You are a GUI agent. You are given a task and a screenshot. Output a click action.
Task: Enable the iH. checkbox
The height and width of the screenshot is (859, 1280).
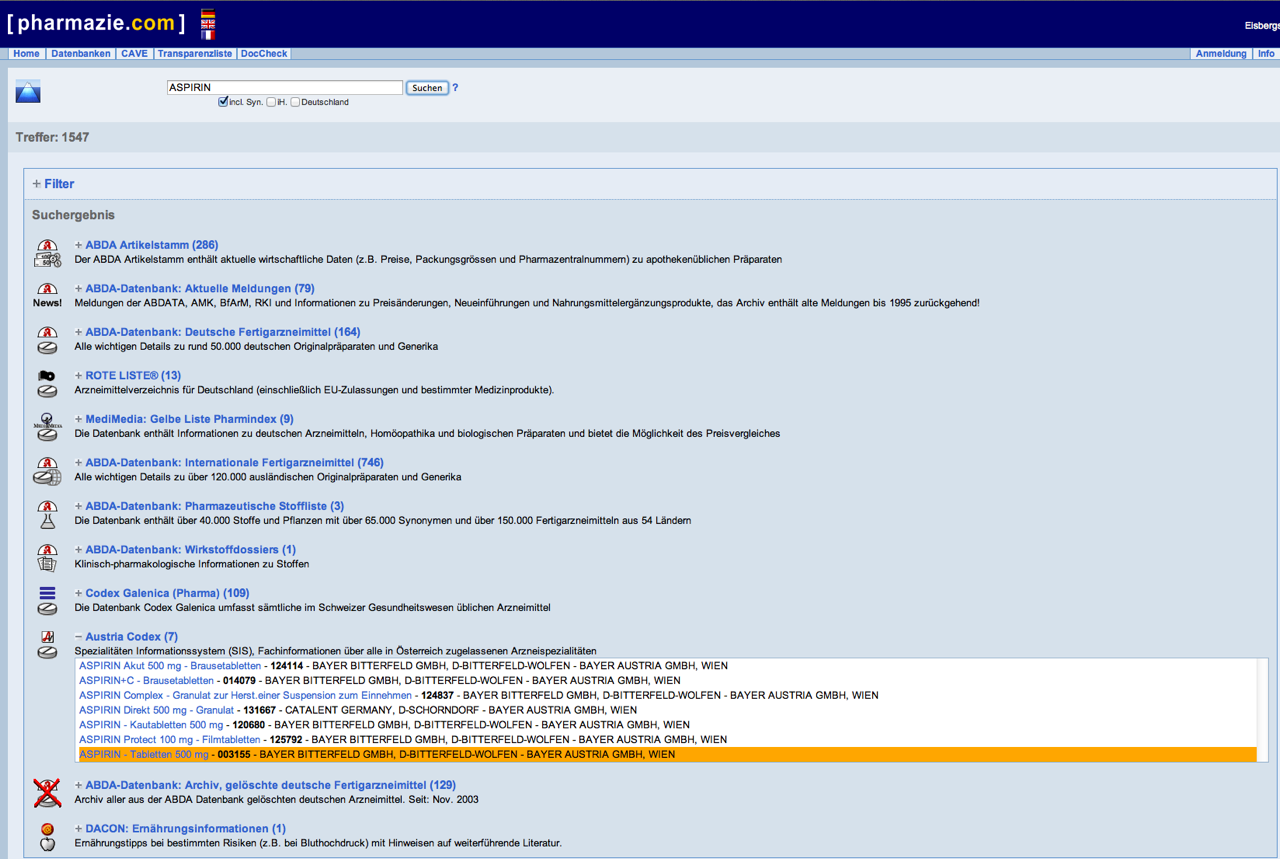pyautogui.click(x=271, y=102)
